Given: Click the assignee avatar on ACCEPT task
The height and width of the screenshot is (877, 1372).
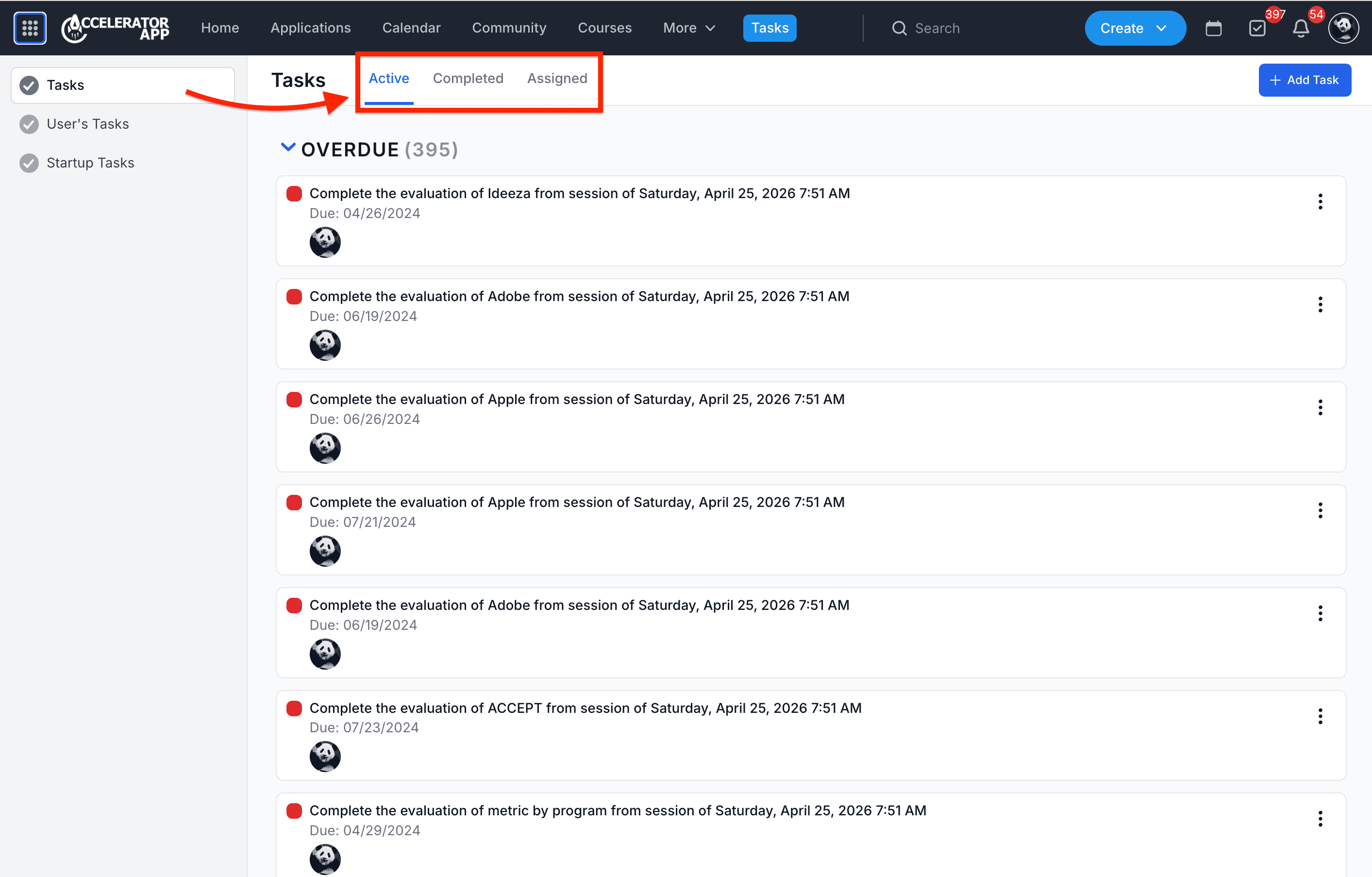Looking at the screenshot, I should coord(325,756).
